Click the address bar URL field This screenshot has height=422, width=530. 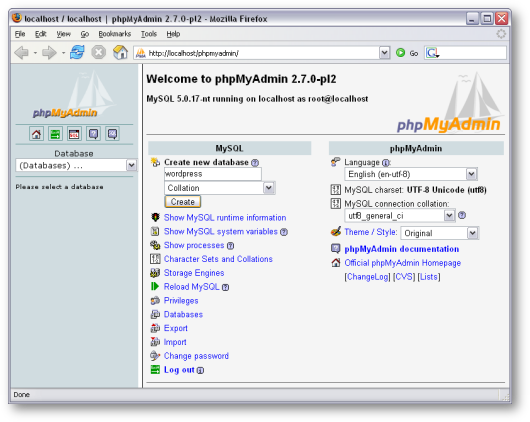(262, 53)
